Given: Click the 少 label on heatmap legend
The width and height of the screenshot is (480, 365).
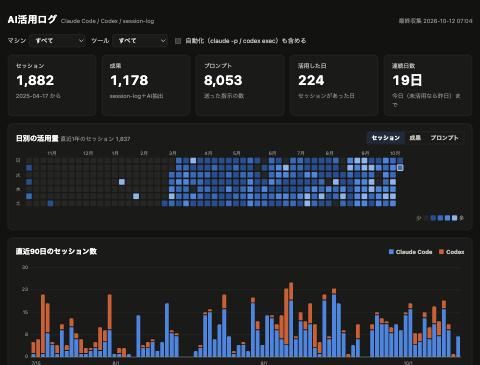Looking at the screenshot, I should point(419,219).
